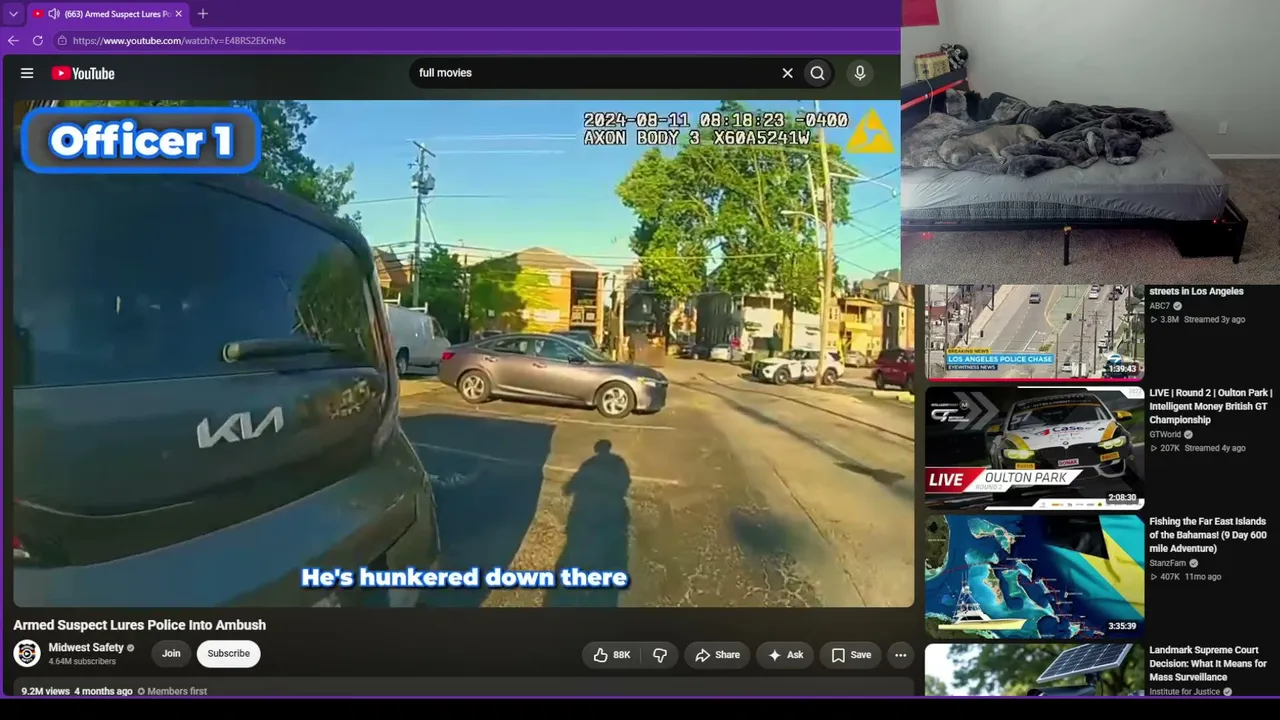This screenshot has height=720, width=1280.
Task: Open a new browser tab
Action: 203,14
